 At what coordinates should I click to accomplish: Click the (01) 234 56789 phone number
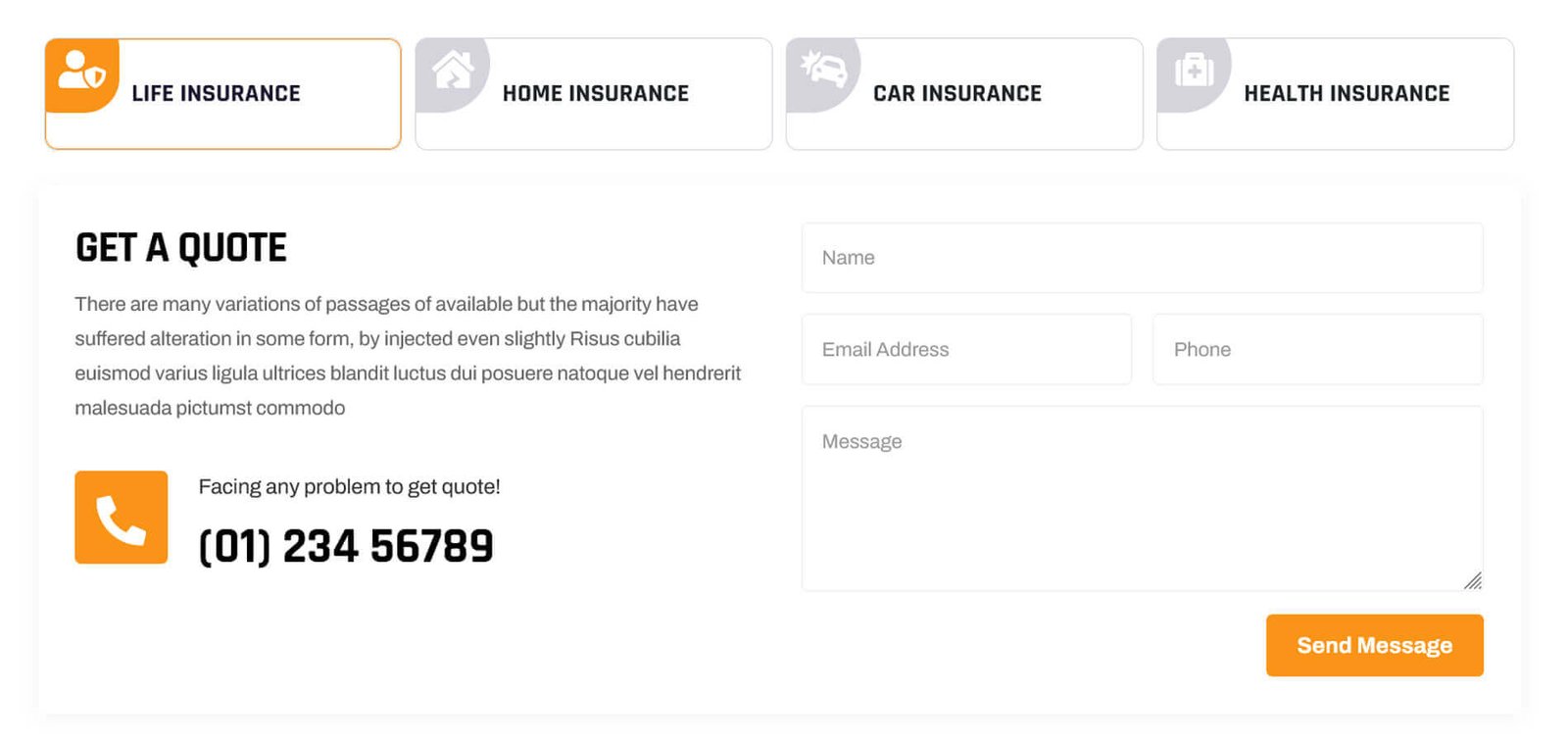tap(346, 547)
